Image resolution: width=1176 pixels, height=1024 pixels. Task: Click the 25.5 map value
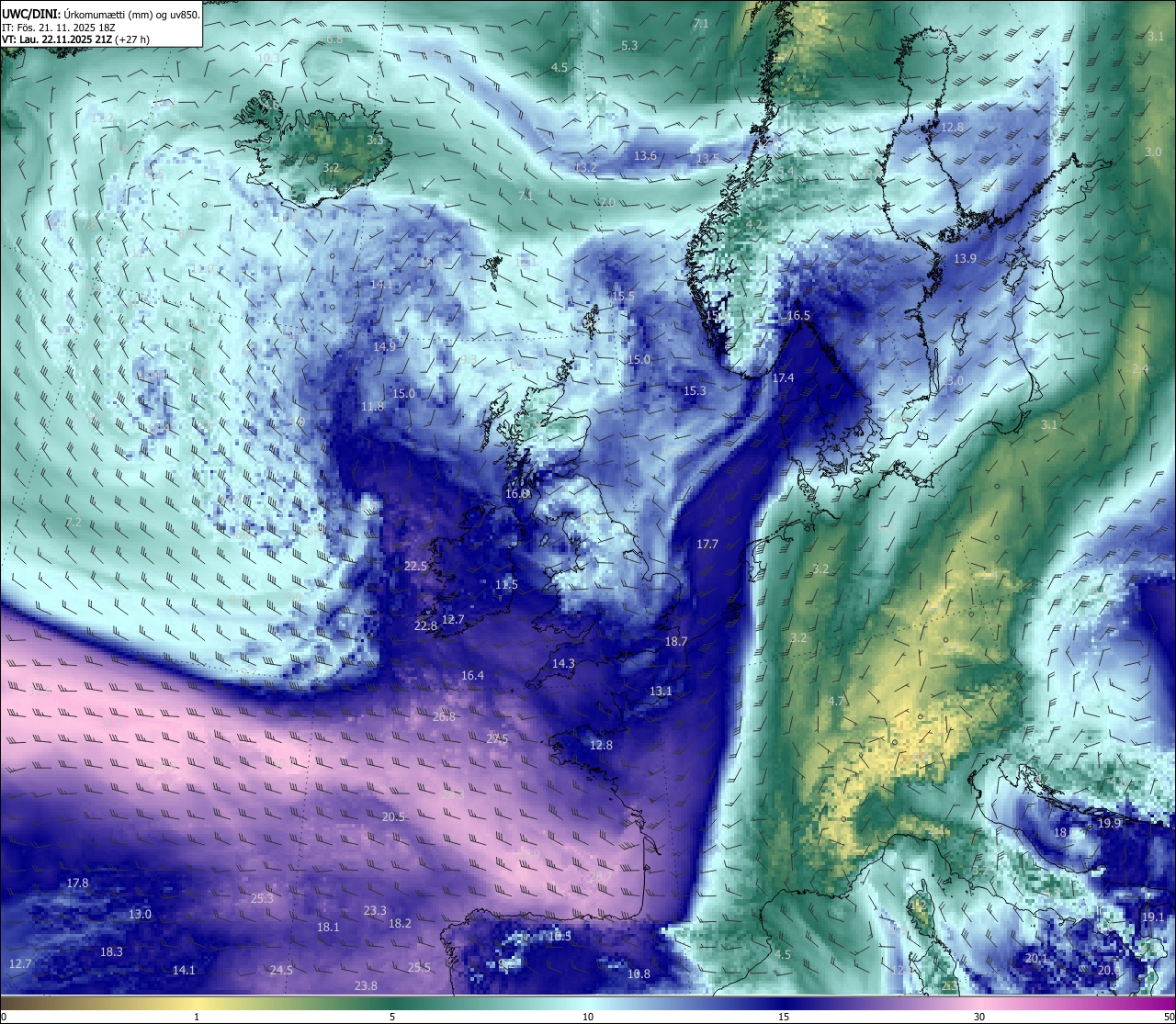click(419, 968)
